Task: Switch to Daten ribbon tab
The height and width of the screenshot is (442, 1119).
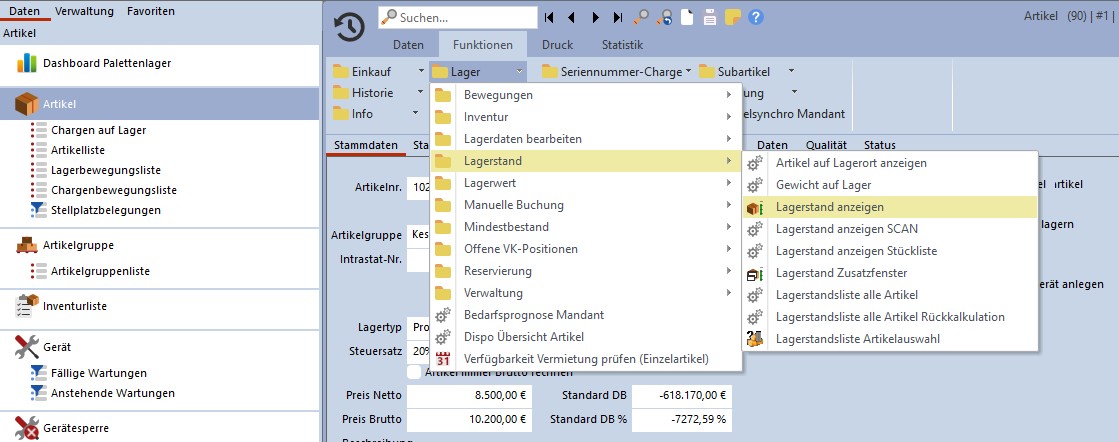Action: click(x=409, y=44)
